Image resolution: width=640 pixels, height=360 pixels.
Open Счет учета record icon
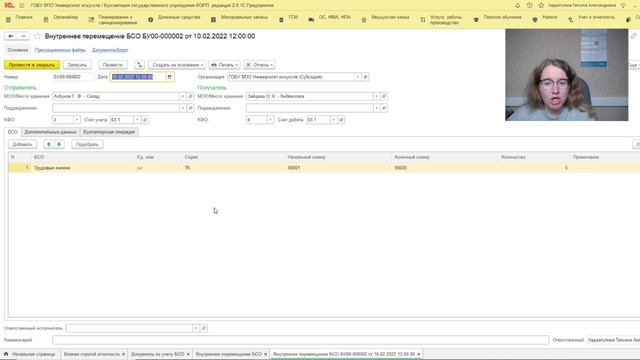click(x=145, y=120)
